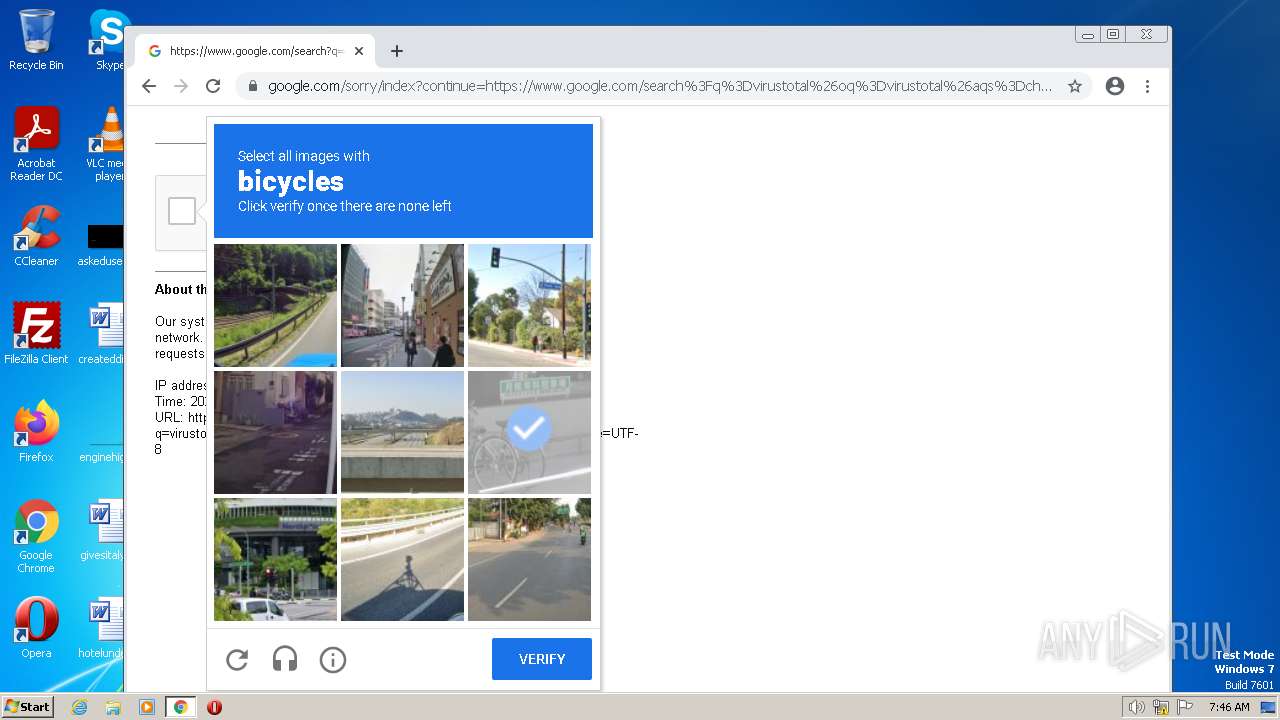Verify the captcha selection
The width and height of the screenshot is (1280, 720).
[542, 659]
